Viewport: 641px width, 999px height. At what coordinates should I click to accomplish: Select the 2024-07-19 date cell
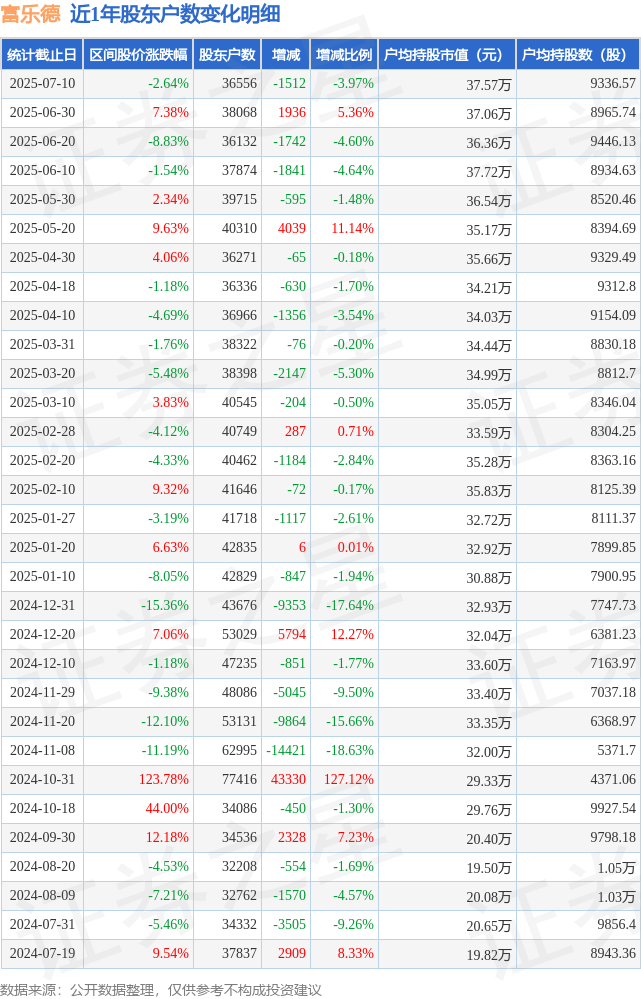42,953
